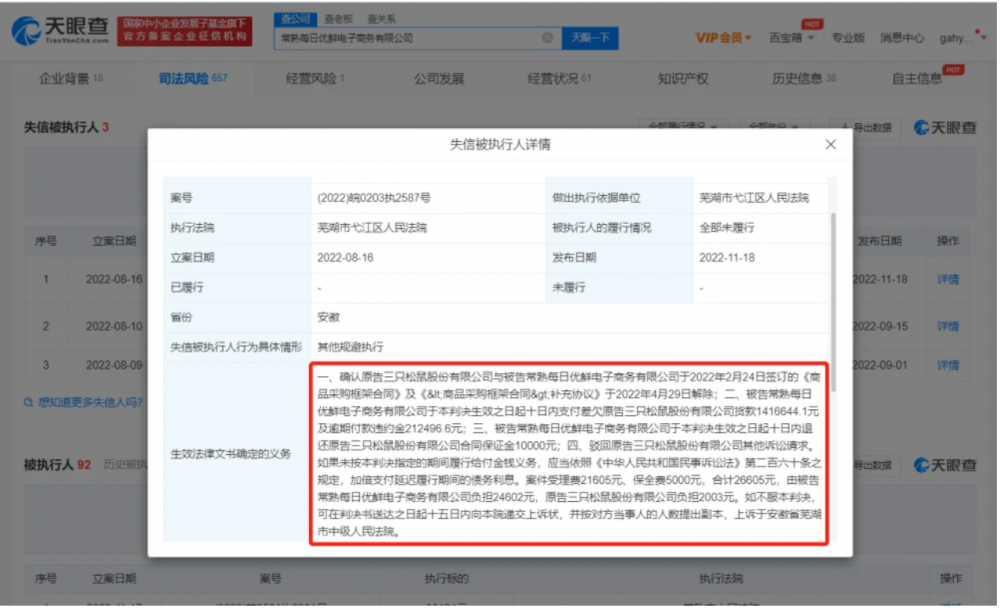Click the dialog's 立案日期 value 2022-08-16
The height and width of the screenshot is (608, 1000).
pos(345,258)
